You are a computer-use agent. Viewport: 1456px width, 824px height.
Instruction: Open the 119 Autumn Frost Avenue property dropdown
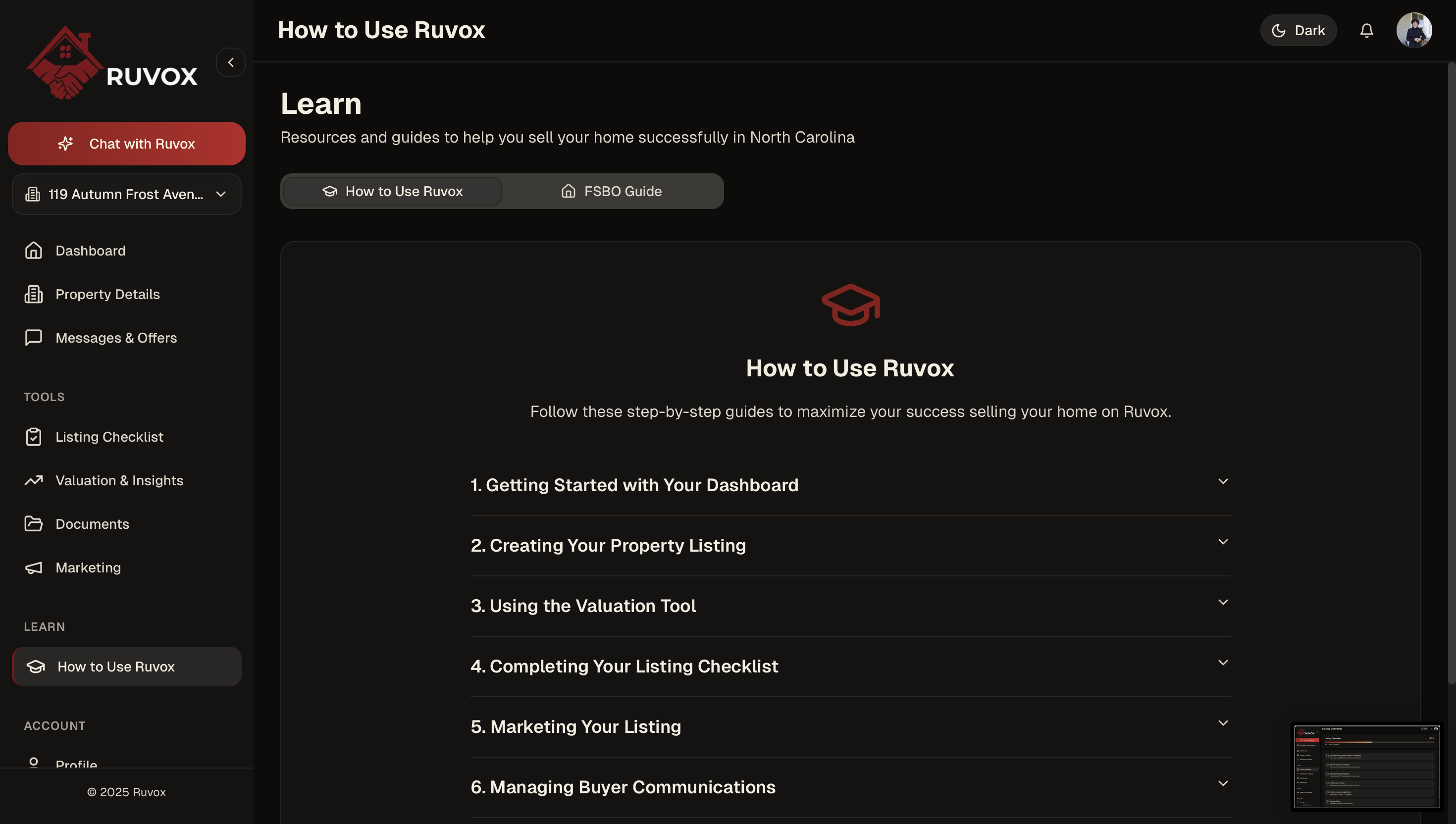click(126, 194)
